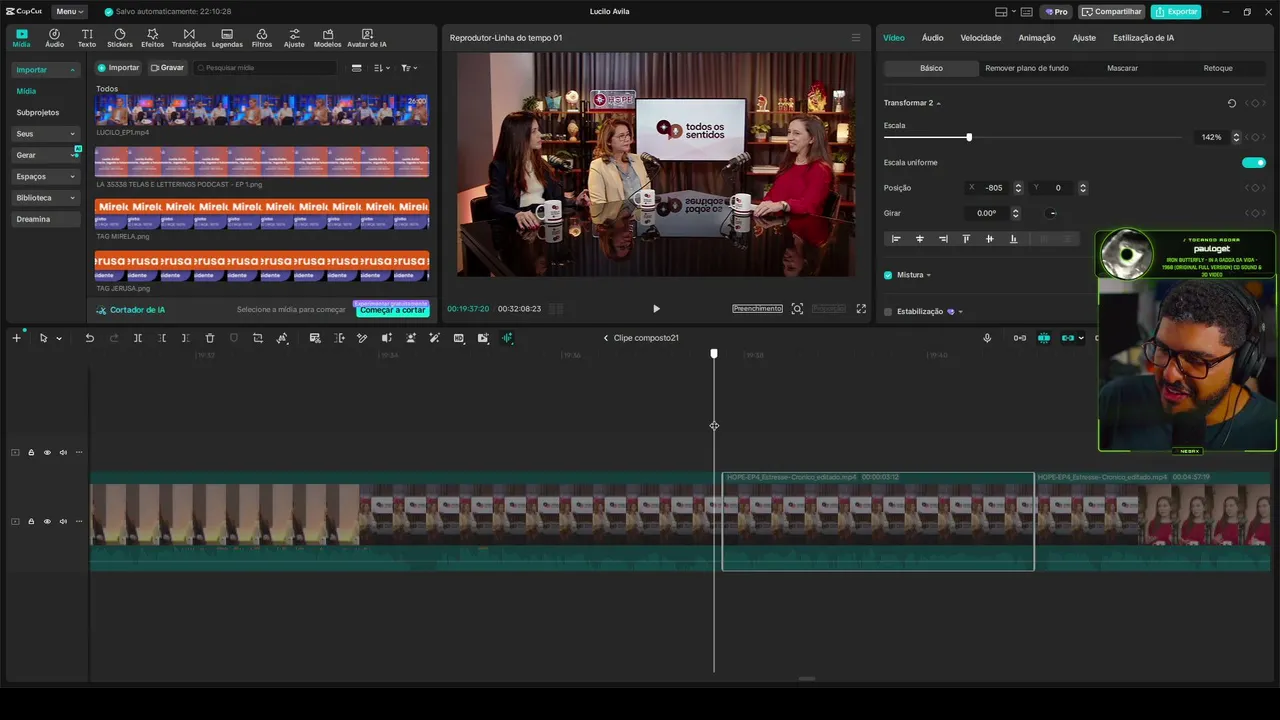Viewport: 1280px width, 720px height.
Task: Hide the main video track with eye icon
Action: tap(47, 521)
